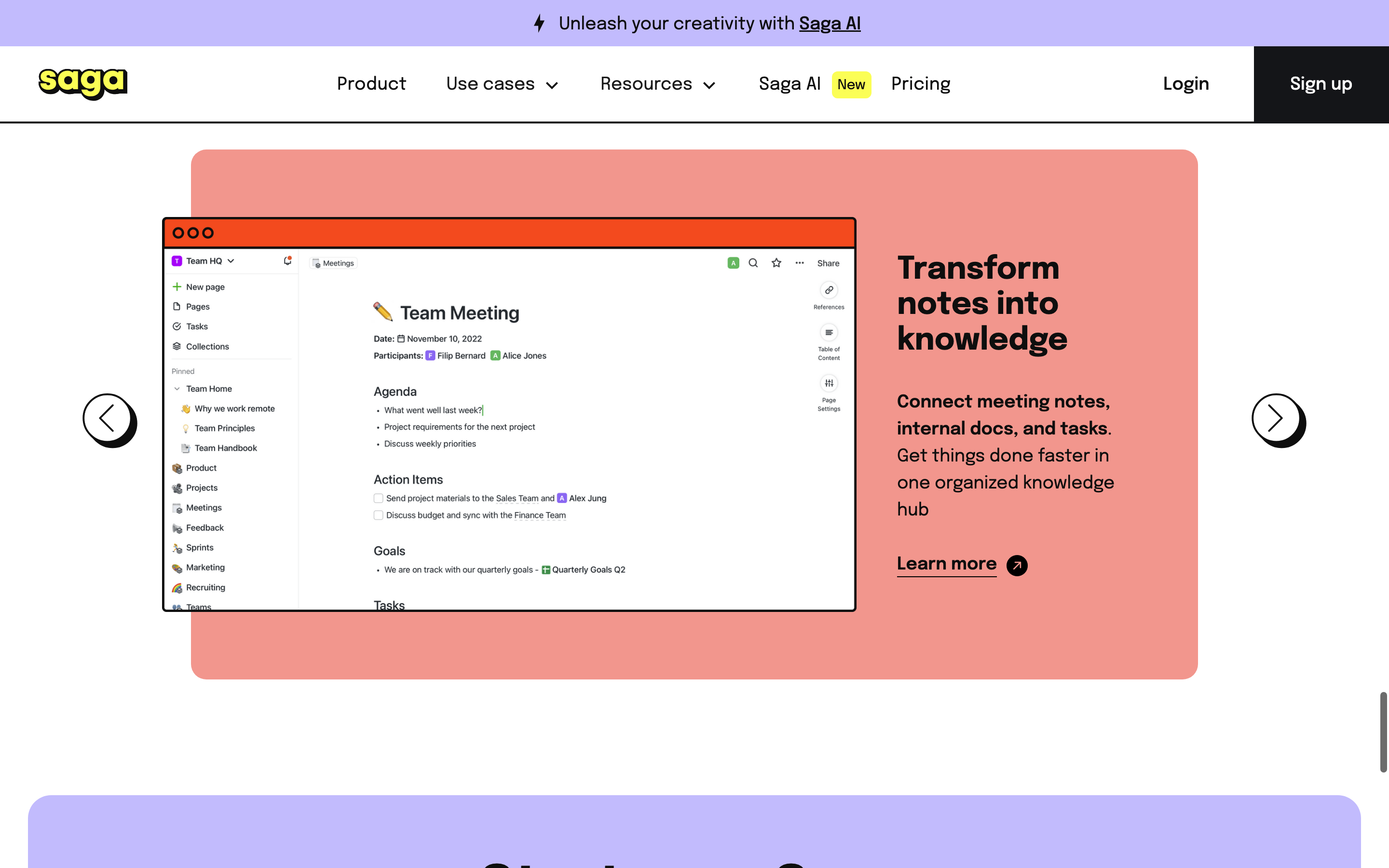Click the previous slide arrow button

pyautogui.click(x=108, y=418)
